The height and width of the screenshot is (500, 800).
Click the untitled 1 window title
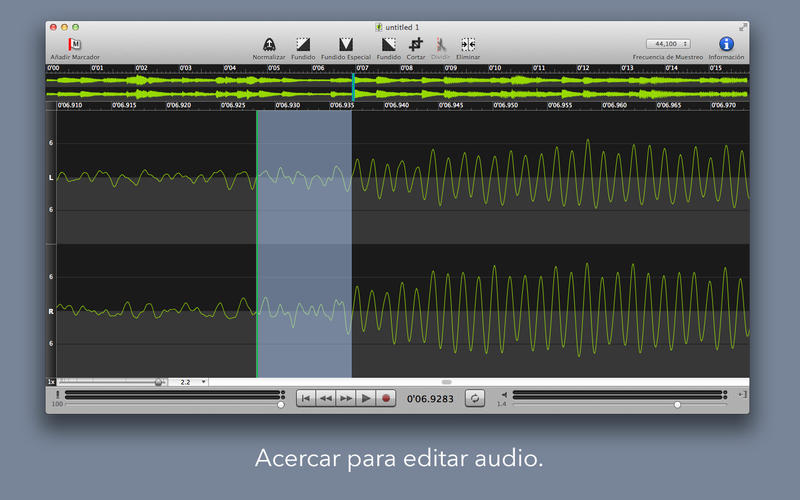(x=402, y=27)
